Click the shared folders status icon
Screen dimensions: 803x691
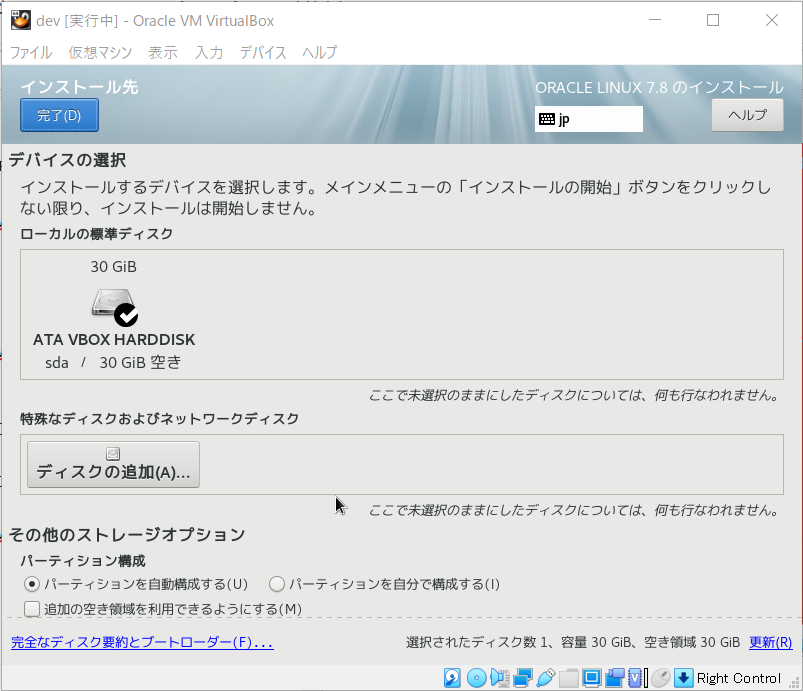pos(568,678)
